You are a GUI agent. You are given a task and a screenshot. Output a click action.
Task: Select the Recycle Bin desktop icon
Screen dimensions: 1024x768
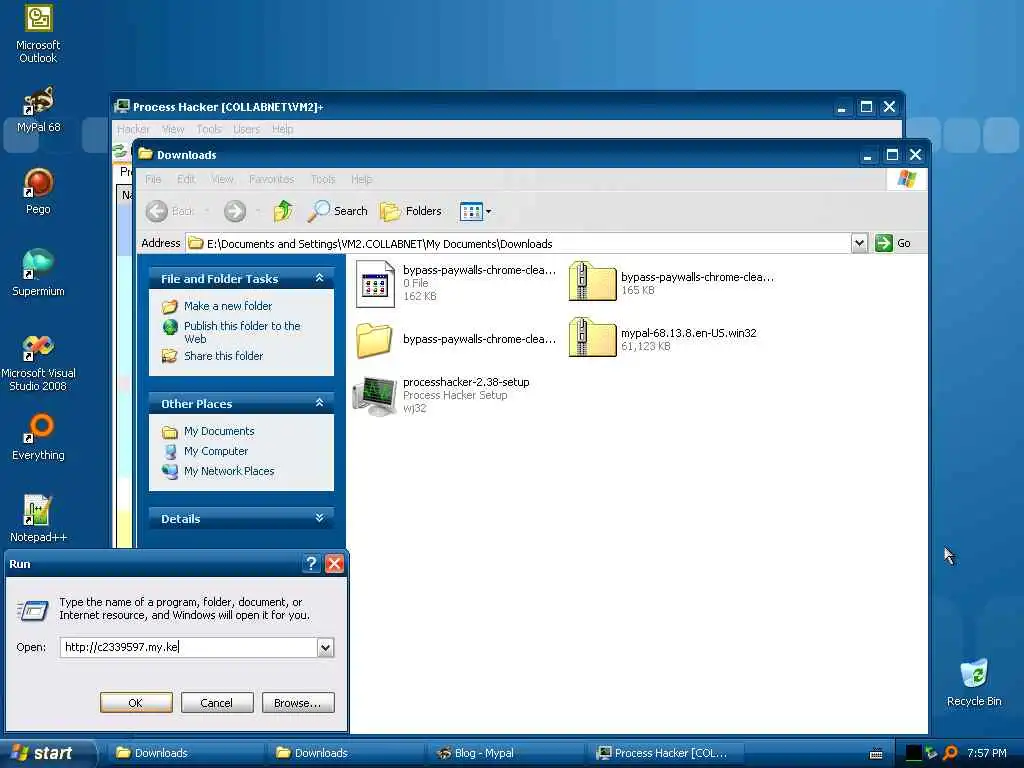(974, 682)
